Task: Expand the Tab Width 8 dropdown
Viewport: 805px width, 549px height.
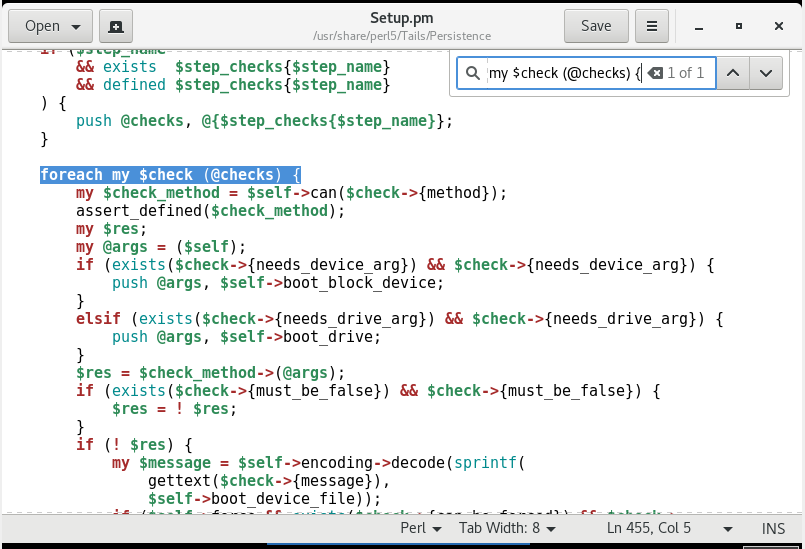Action: [508, 528]
